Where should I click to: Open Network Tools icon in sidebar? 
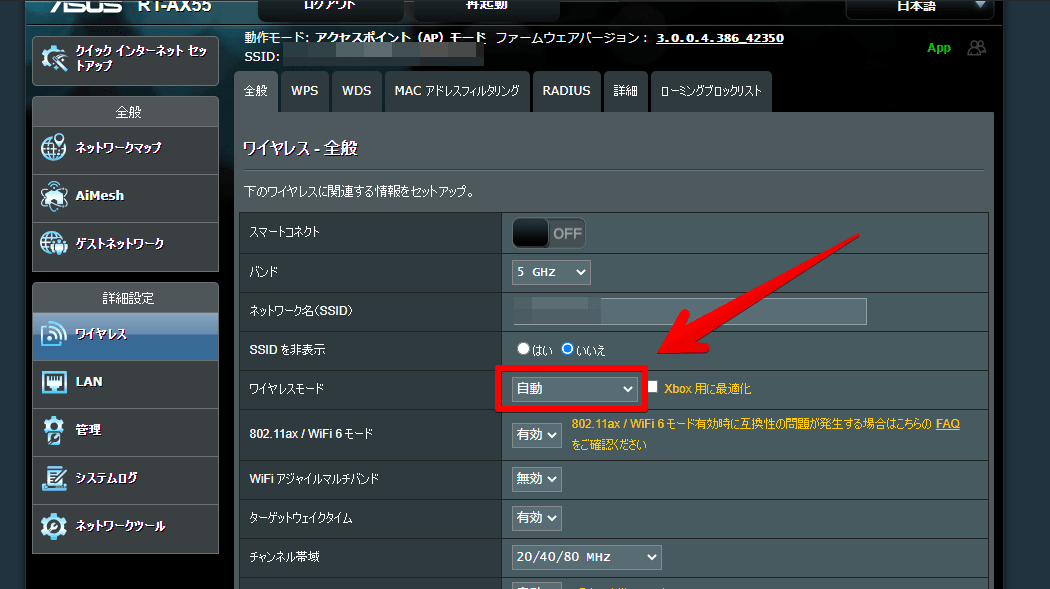coord(54,526)
